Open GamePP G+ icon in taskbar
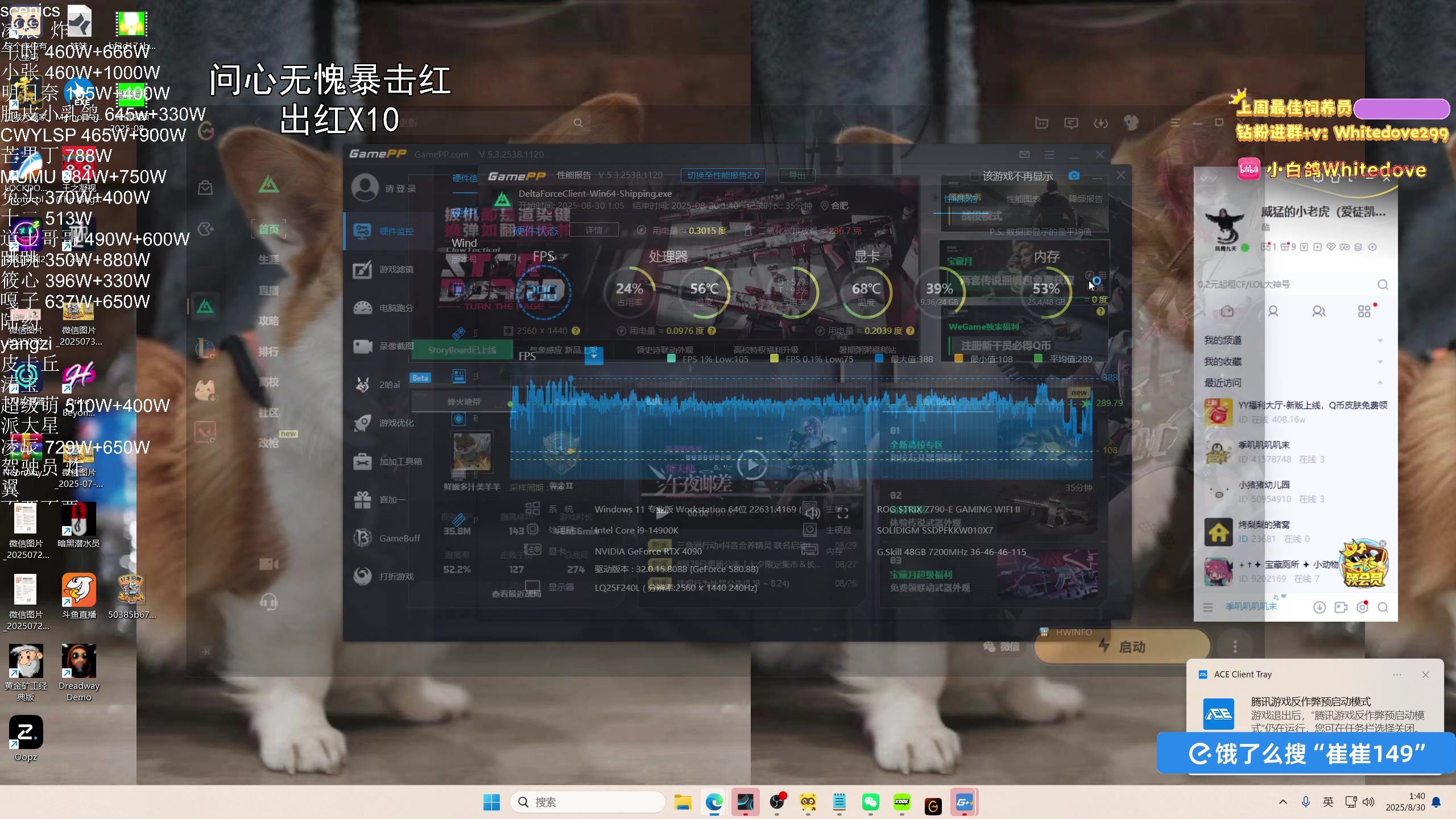Image resolution: width=1456 pixels, height=819 pixels. coord(964,802)
